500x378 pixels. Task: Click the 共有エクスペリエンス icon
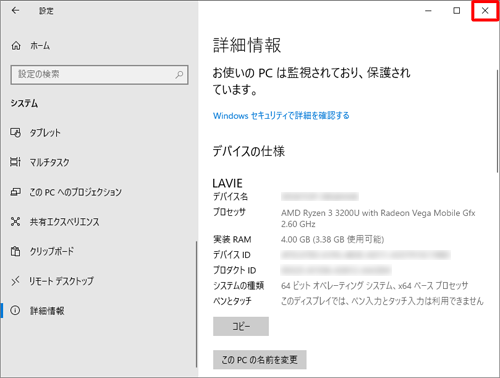pyautogui.click(x=16, y=222)
